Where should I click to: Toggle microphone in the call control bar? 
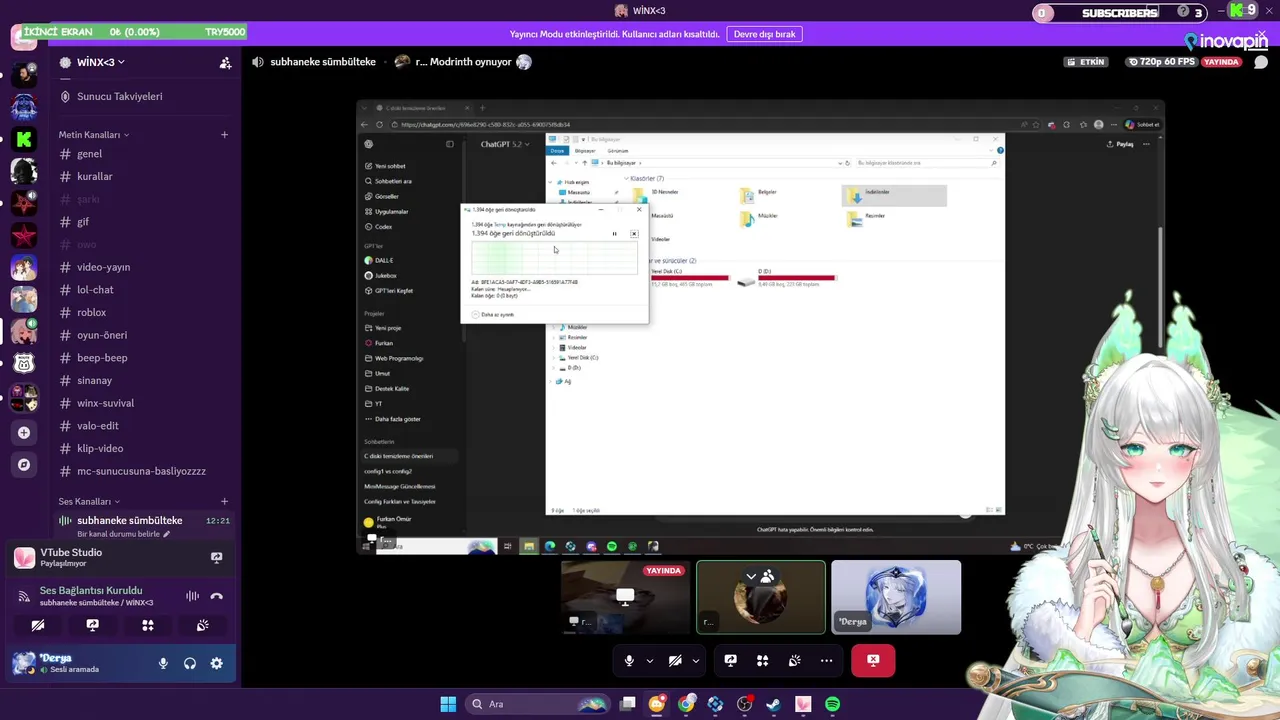(x=629, y=661)
